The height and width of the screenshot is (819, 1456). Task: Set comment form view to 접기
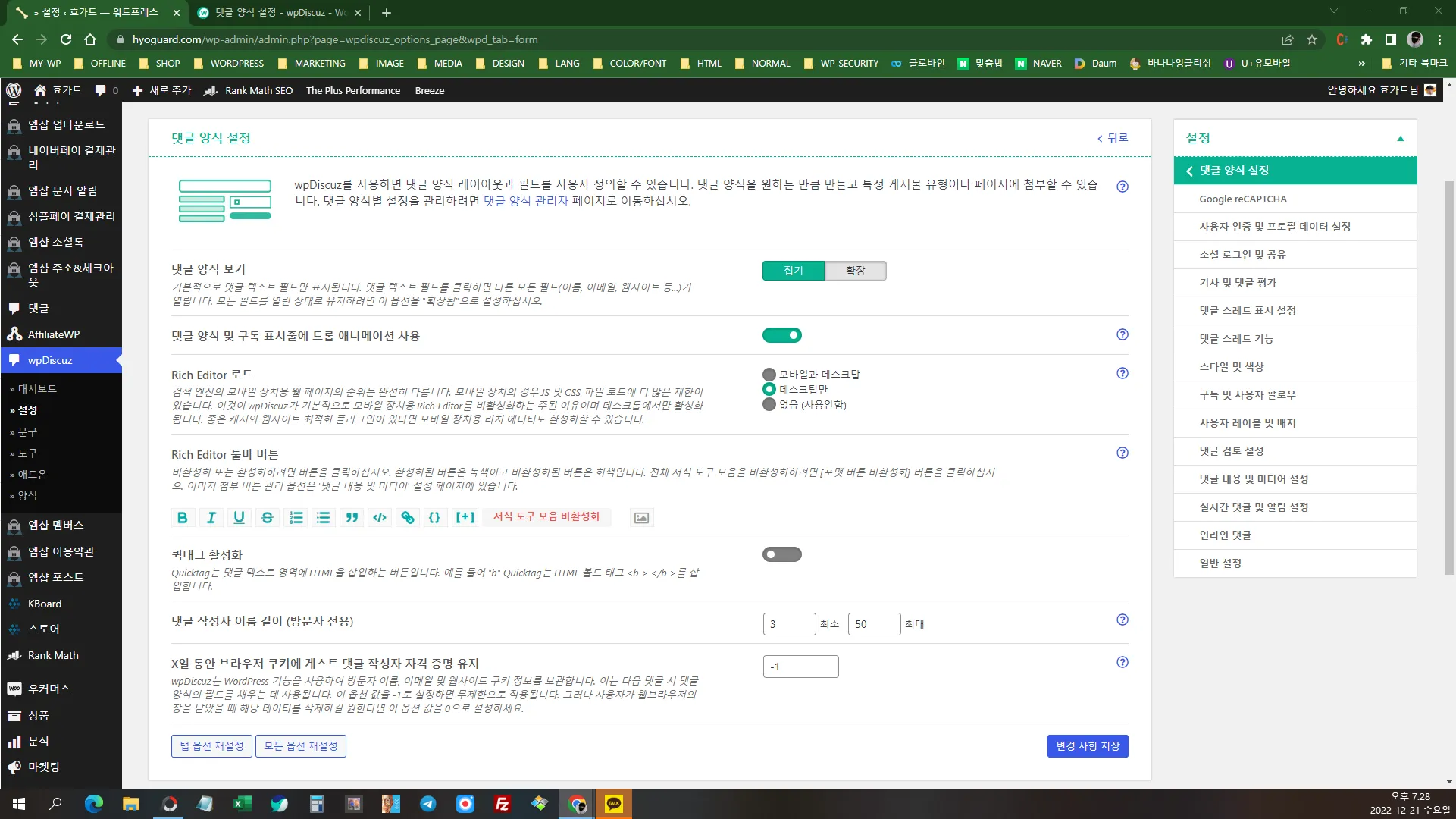(x=794, y=271)
